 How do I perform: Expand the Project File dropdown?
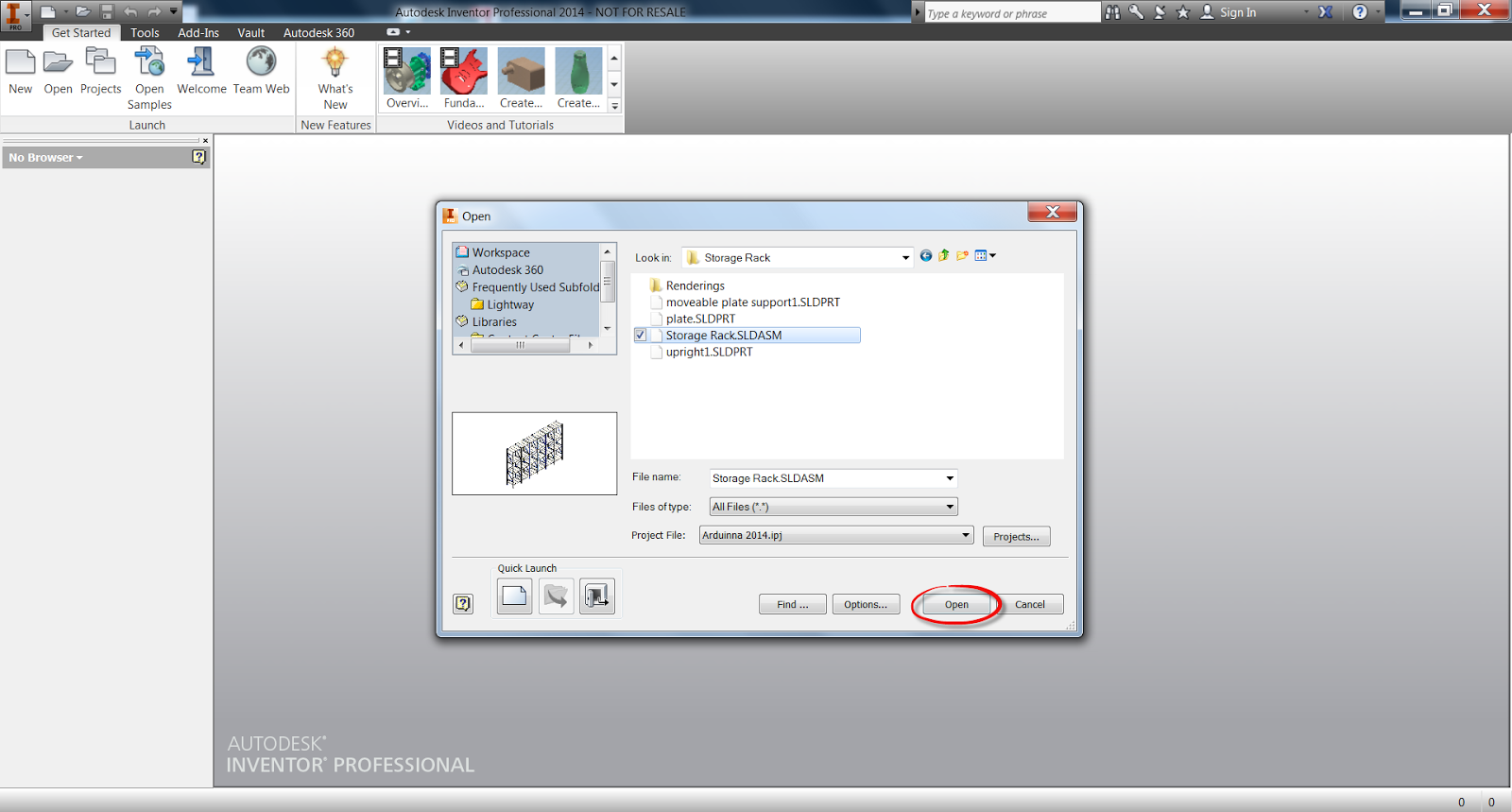[966, 535]
